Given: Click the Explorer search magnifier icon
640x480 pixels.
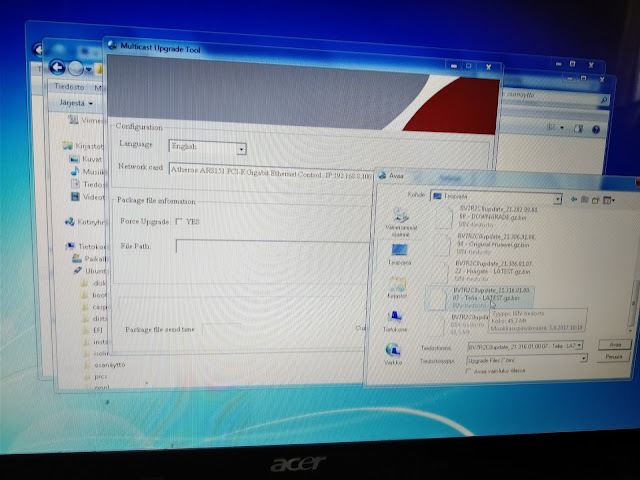Looking at the screenshot, I should (x=604, y=100).
